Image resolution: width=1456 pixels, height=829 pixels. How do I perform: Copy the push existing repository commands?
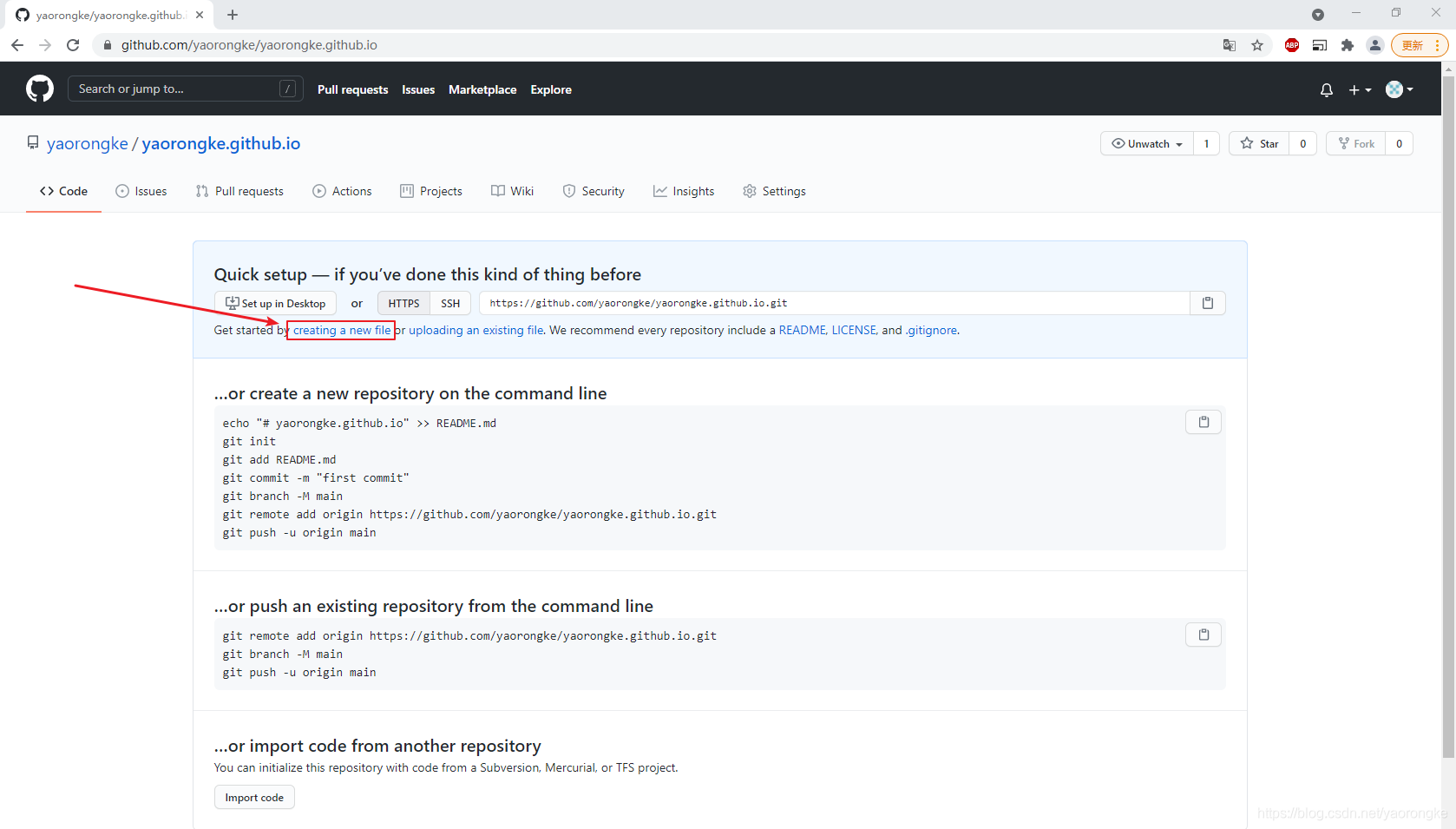tap(1203, 635)
